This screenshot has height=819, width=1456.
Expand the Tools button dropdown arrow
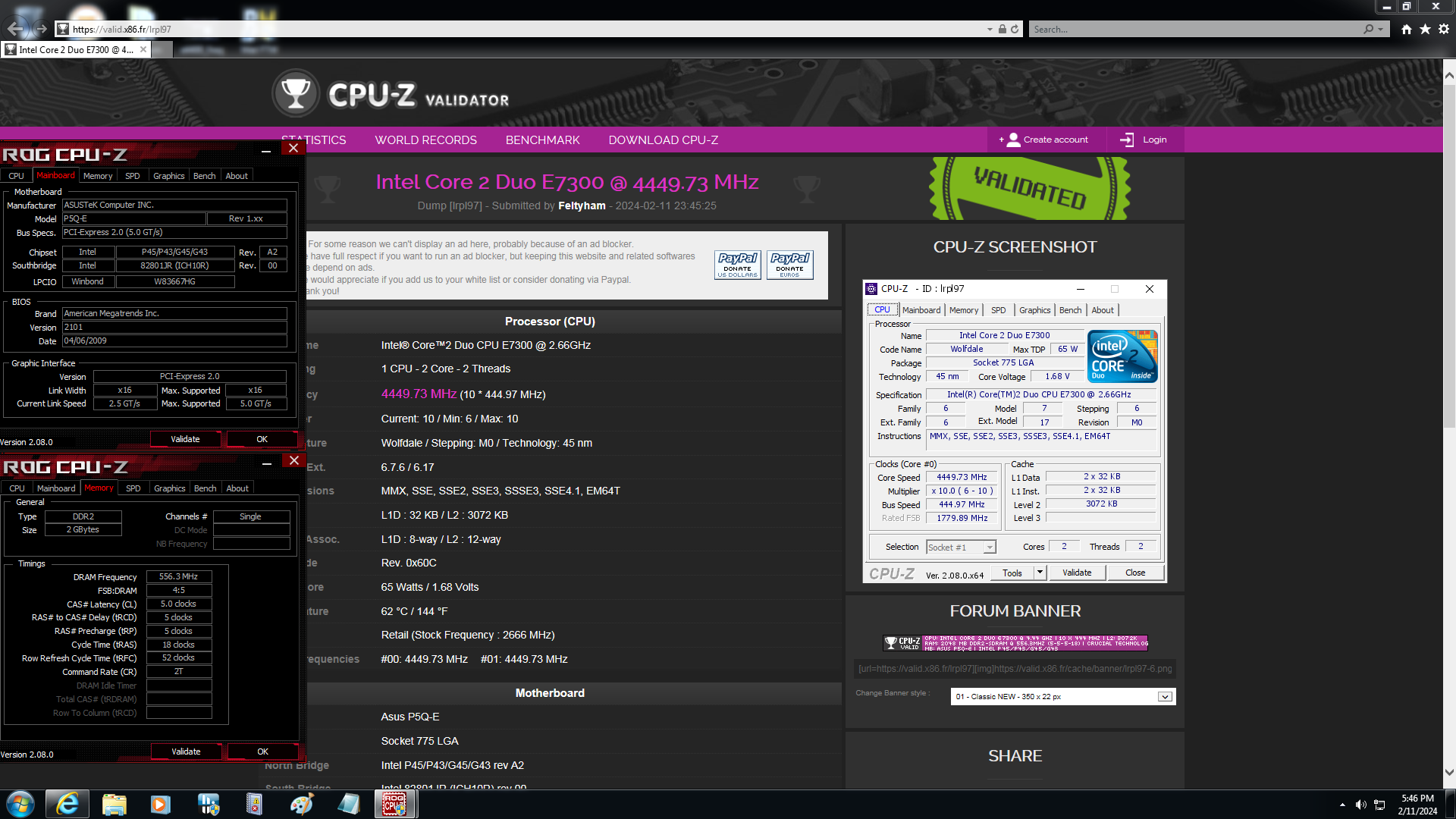[1040, 573]
